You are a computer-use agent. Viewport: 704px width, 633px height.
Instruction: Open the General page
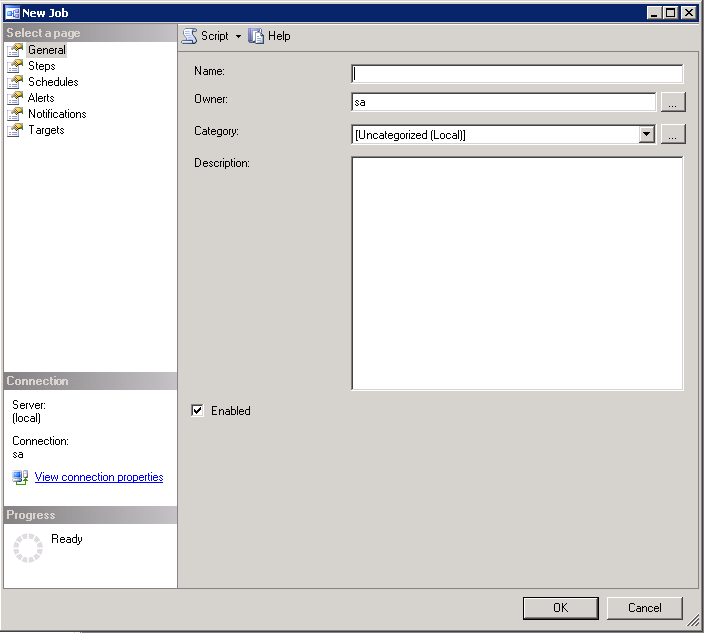tap(47, 50)
